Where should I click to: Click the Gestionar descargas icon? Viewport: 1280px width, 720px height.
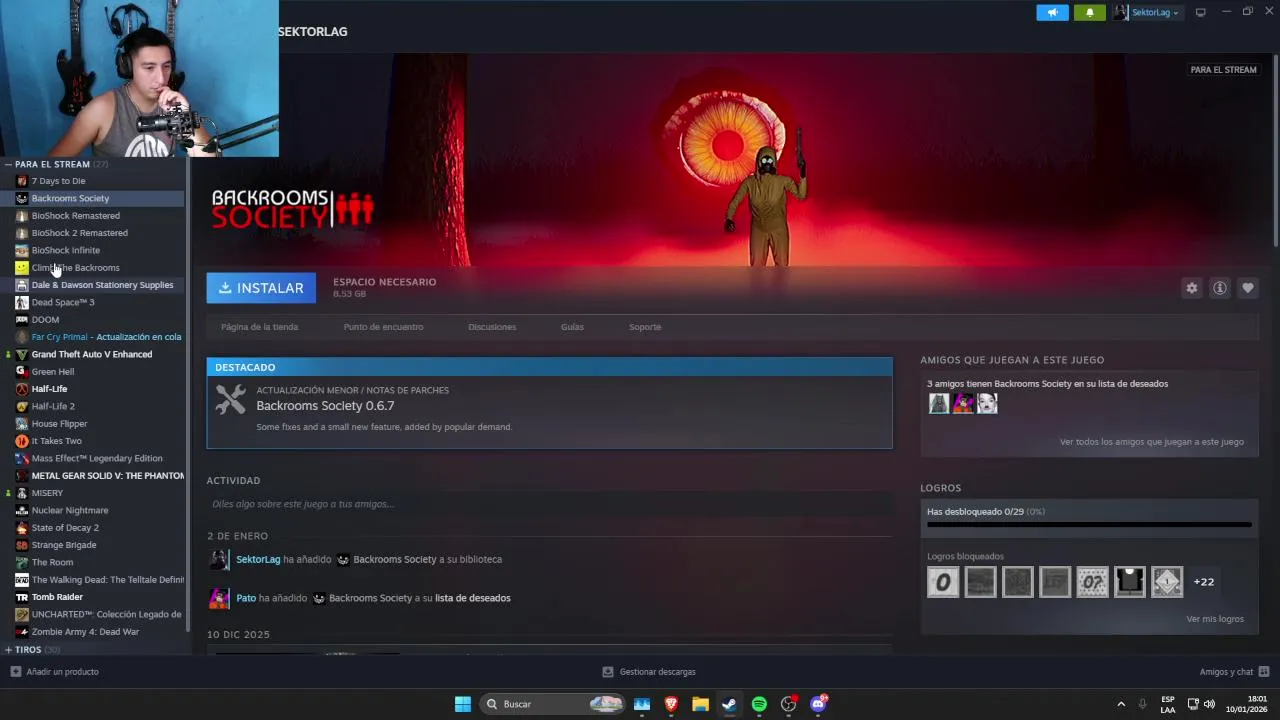click(x=608, y=672)
